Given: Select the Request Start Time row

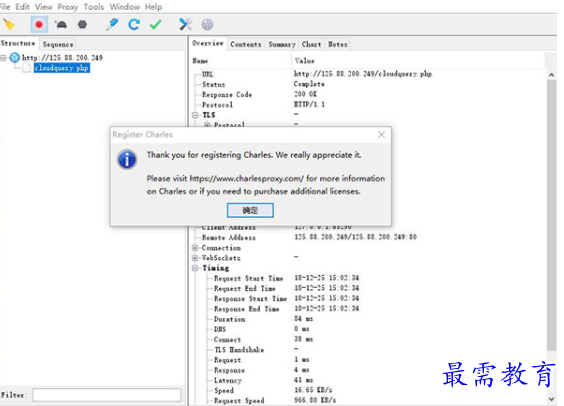Looking at the screenshot, I should click(x=368, y=278).
